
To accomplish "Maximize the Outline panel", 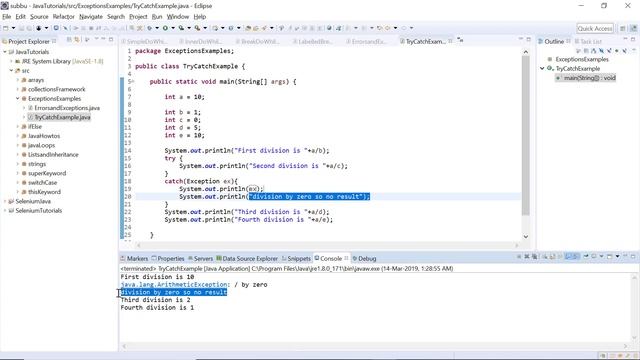I will (x=633, y=40).
